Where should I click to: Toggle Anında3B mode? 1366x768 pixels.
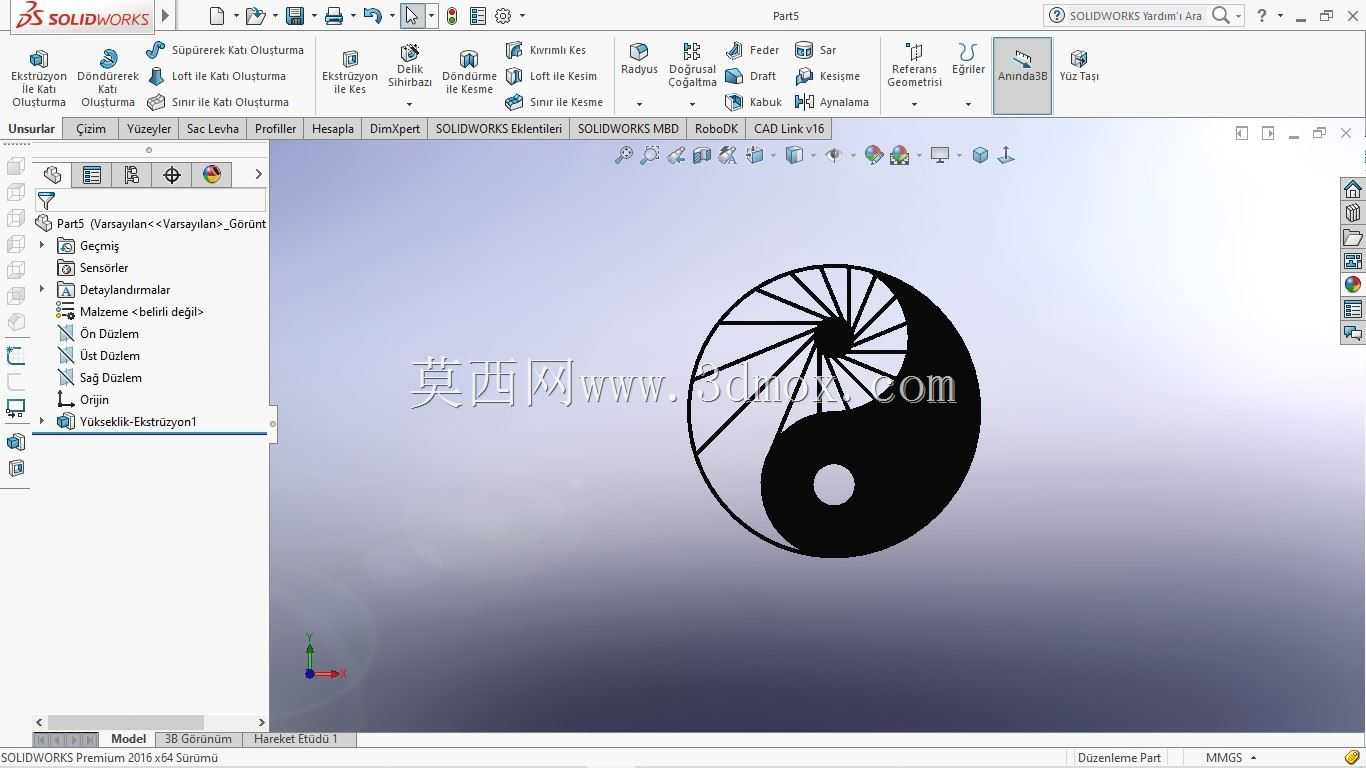tap(1022, 76)
